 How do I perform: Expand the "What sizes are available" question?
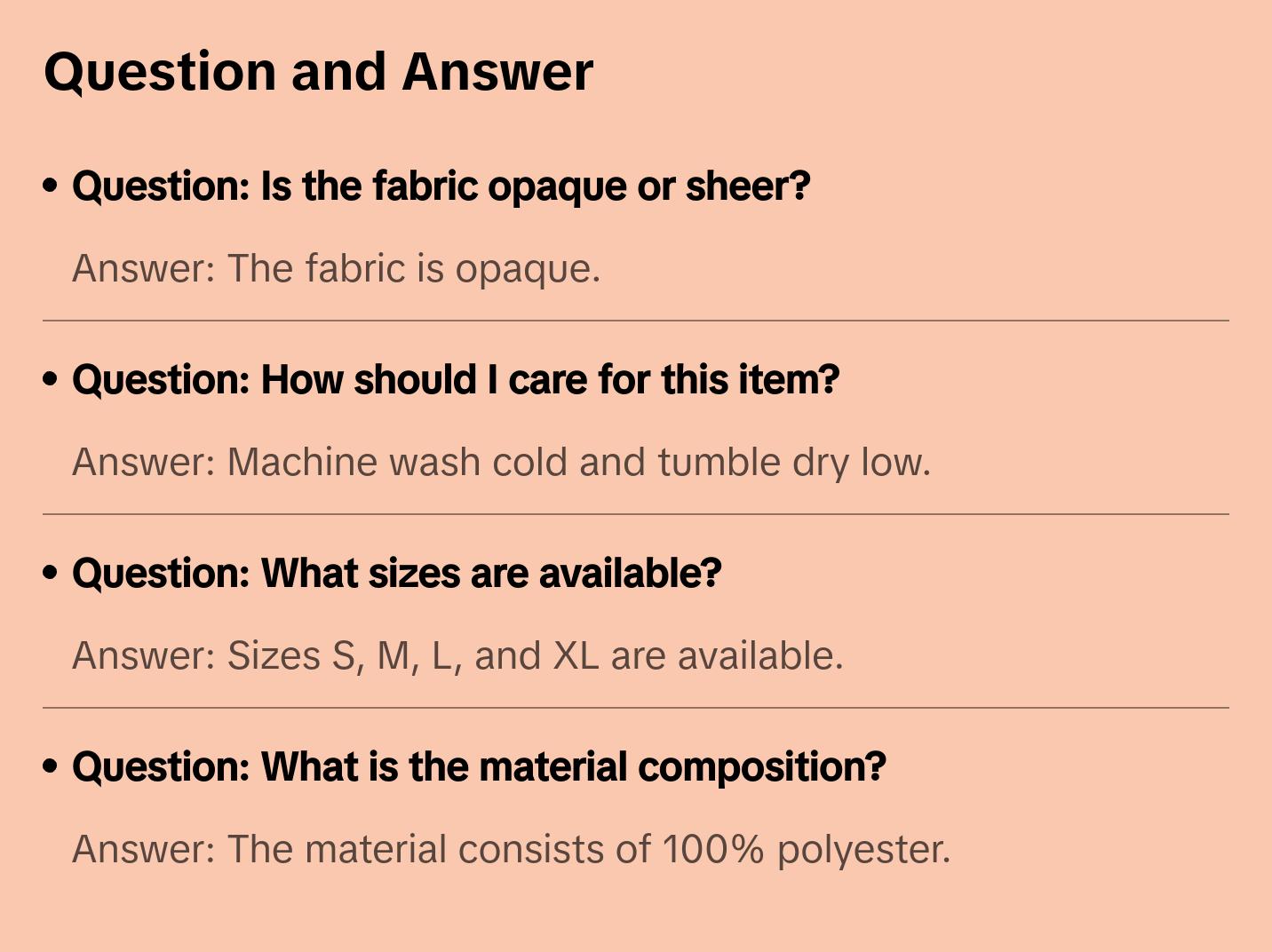click(x=396, y=574)
